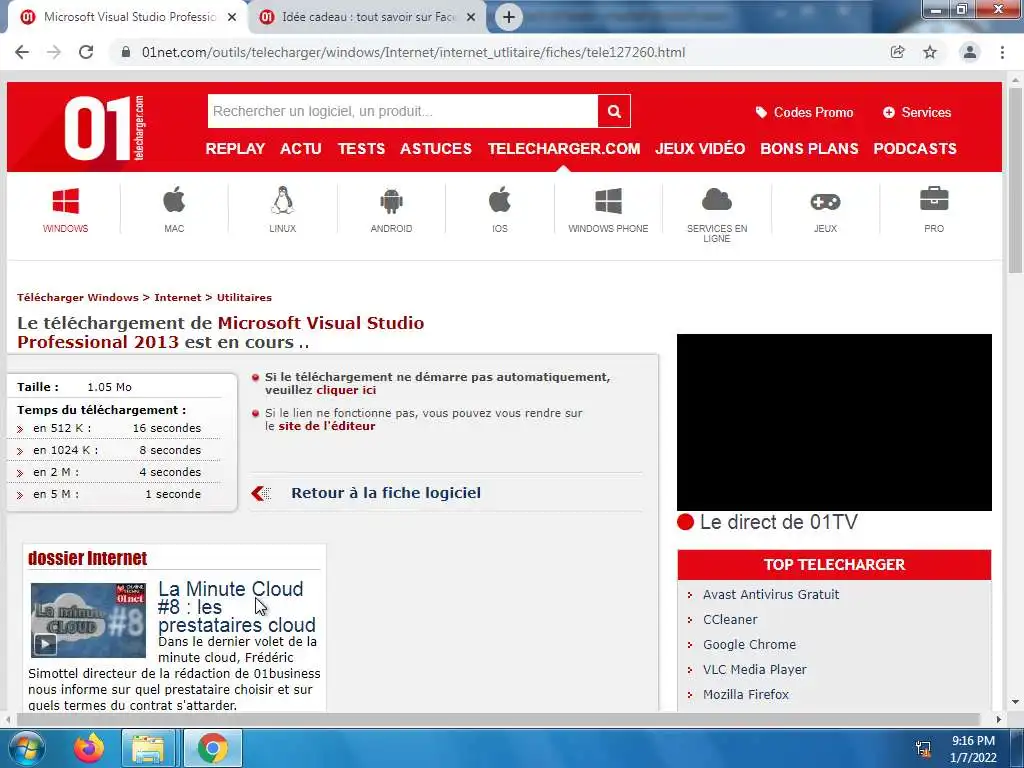The image size is (1024, 768).
Task: Open Chrome's three-dot menu
Action: coord(1002,52)
